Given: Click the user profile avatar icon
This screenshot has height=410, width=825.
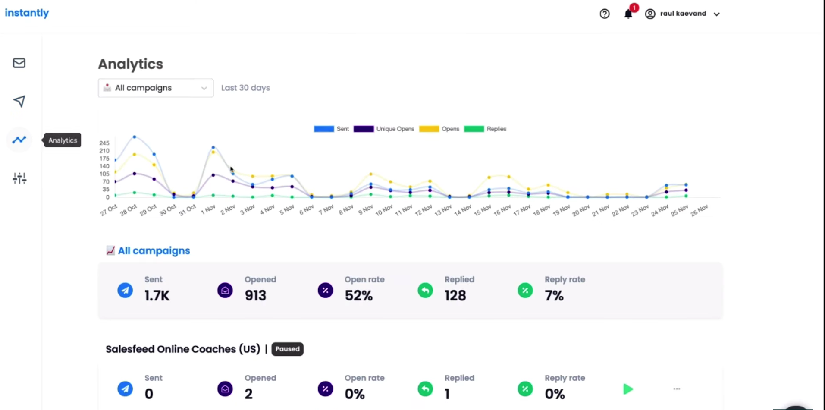Looking at the screenshot, I should [x=650, y=14].
